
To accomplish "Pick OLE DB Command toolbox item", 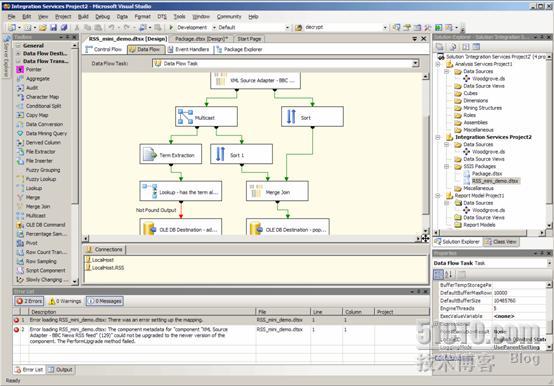I will [45, 225].
